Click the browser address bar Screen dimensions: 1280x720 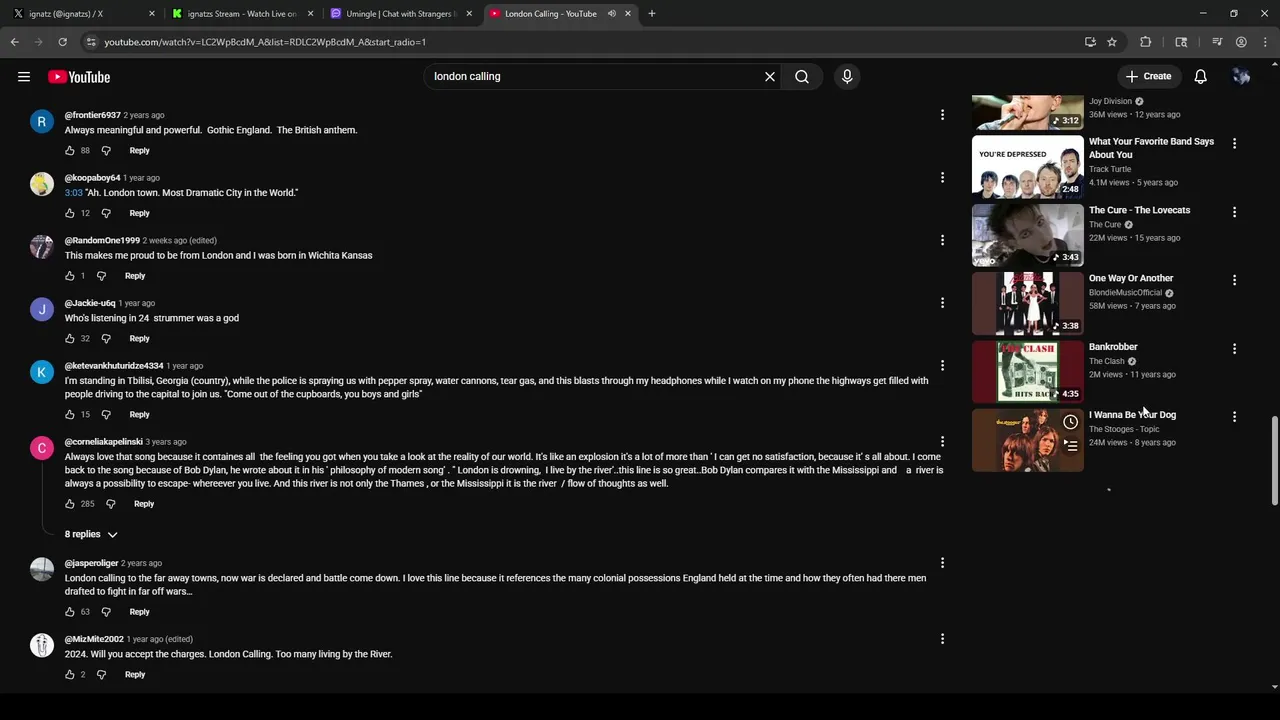(580, 42)
